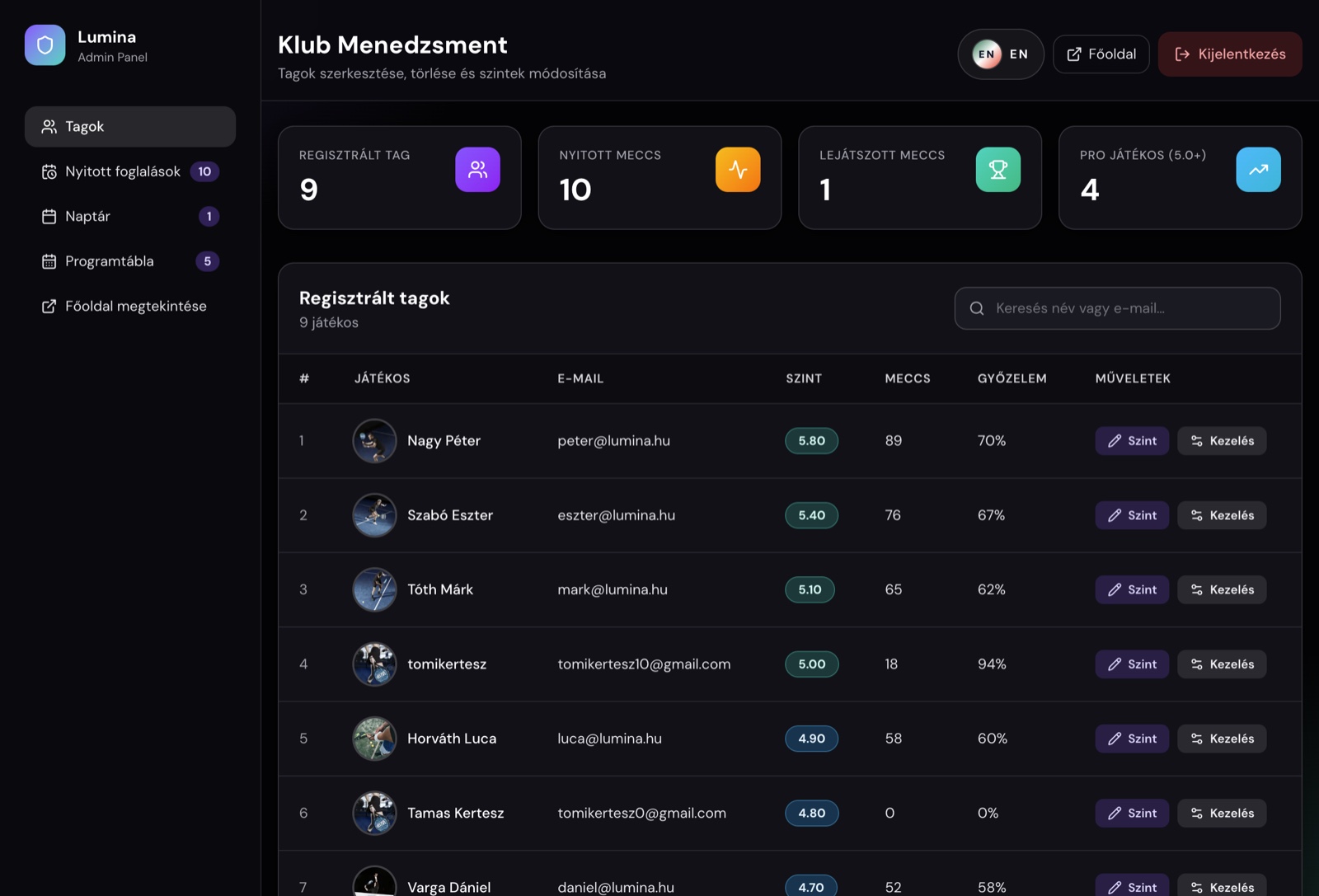1319x896 pixels.
Task: Click the Szint button for Tamas Kertesz
Action: [1132, 813]
